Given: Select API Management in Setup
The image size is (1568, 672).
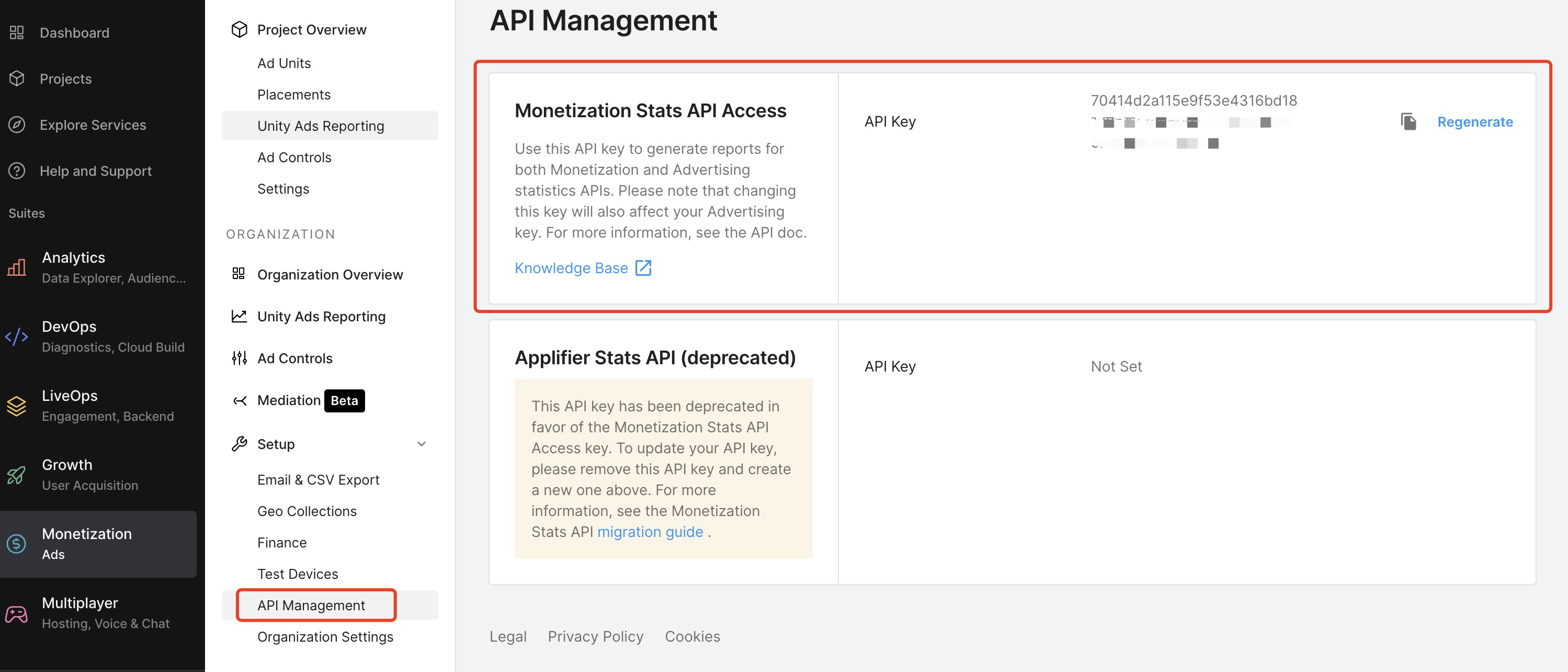Looking at the screenshot, I should [x=329, y=605].
